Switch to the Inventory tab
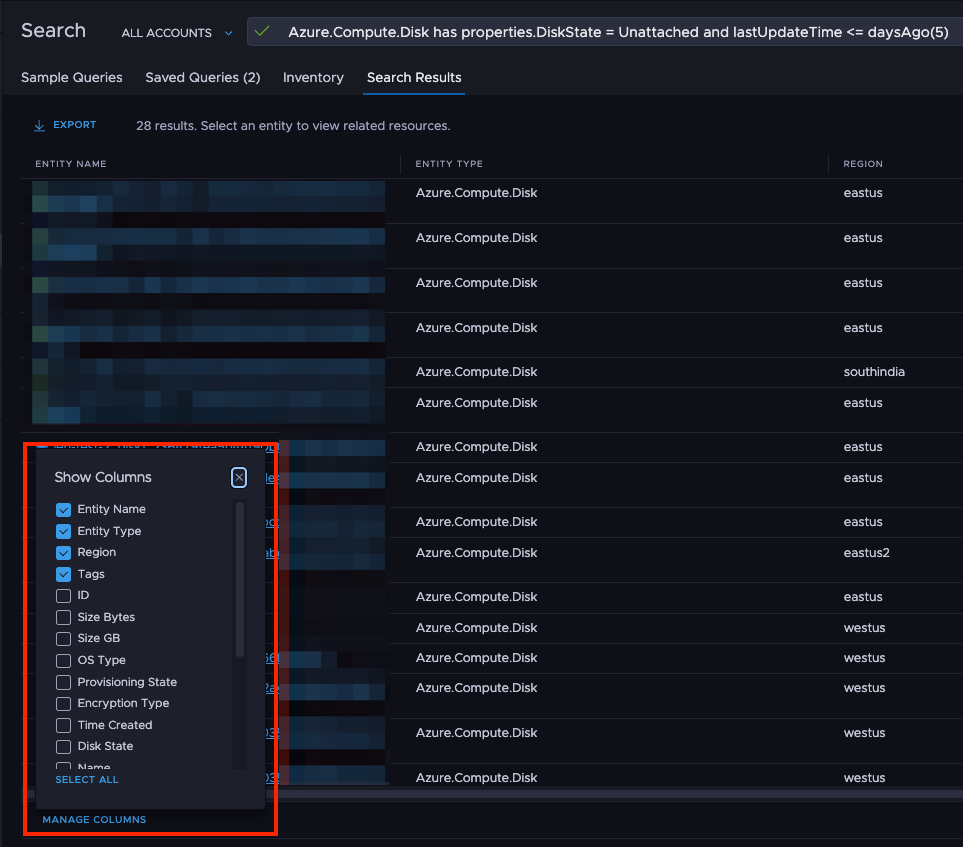963x847 pixels. pyautogui.click(x=313, y=77)
